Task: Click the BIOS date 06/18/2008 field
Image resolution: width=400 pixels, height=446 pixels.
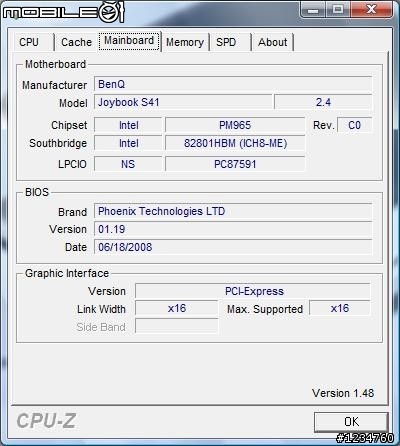Action: click(233, 247)
